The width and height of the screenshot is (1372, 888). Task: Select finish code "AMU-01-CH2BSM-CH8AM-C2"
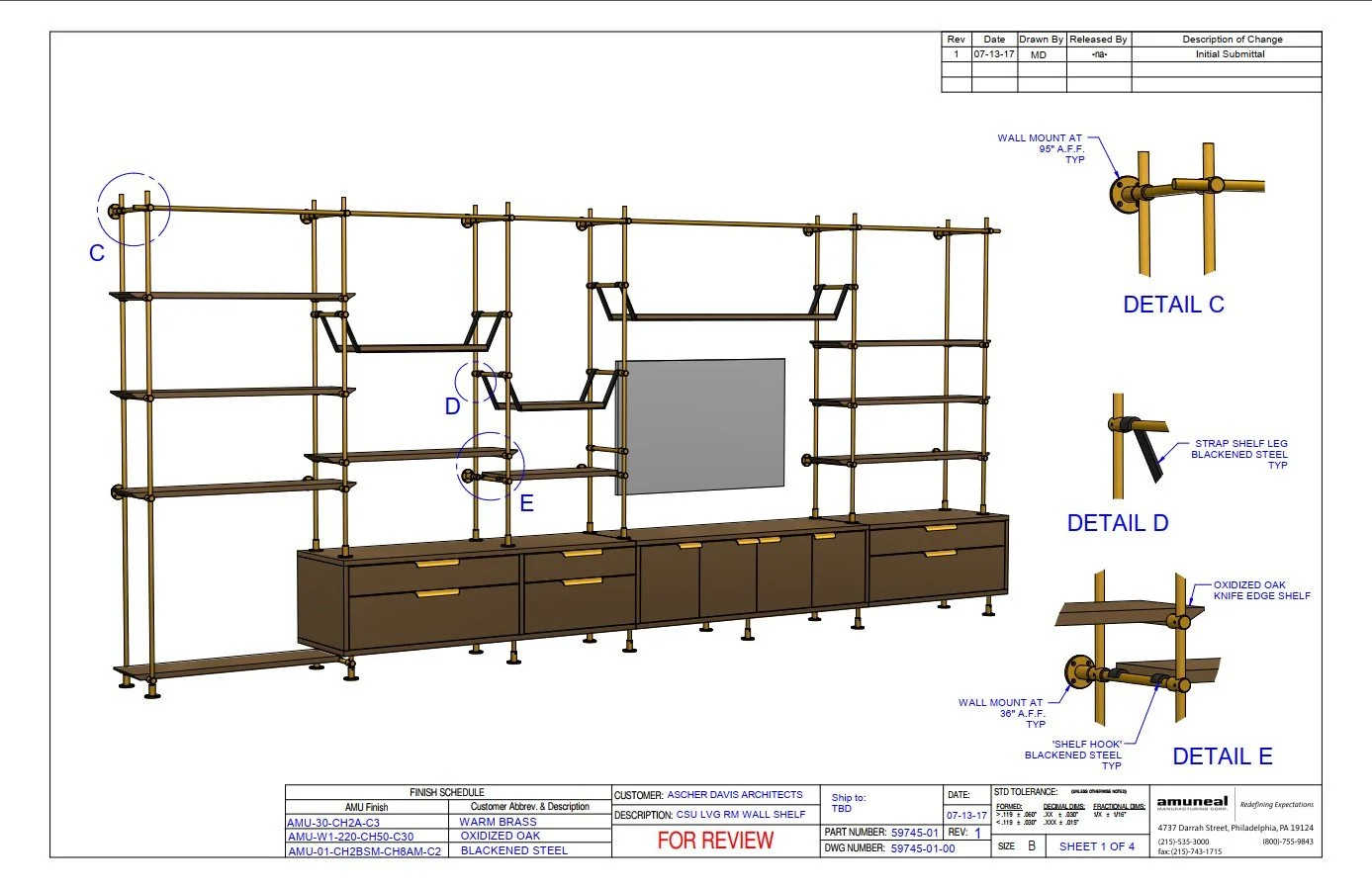[x=364, y=850]
